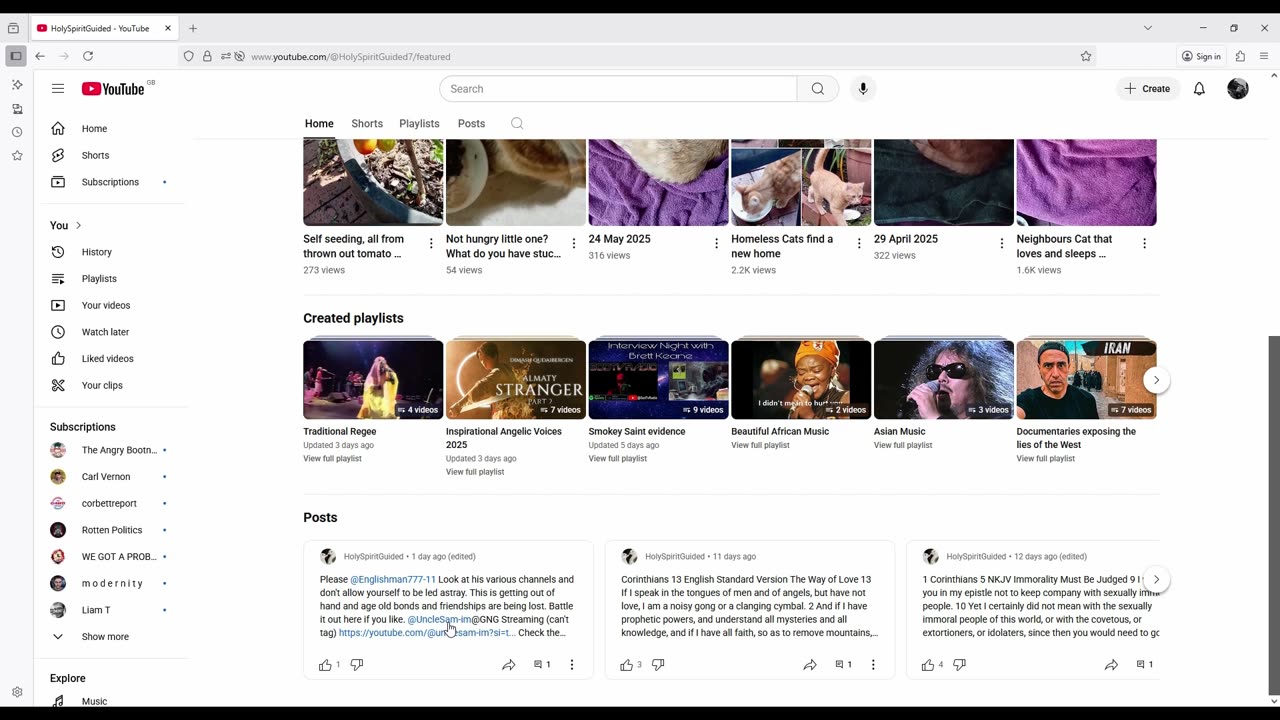
Task: Like the 1 Corinthians 5 NKJV post
Action: [x=928, y=665]
